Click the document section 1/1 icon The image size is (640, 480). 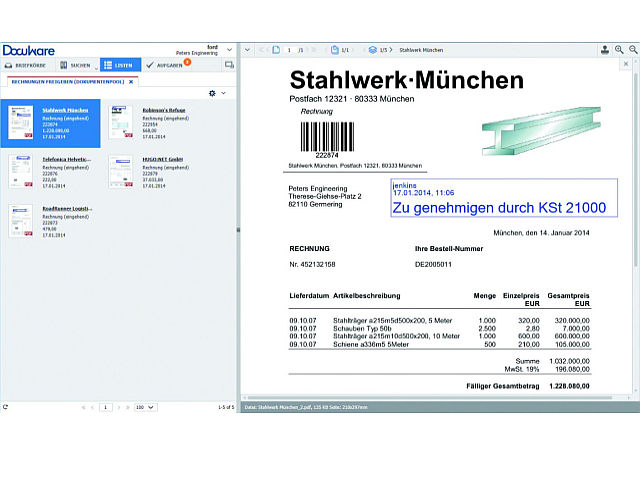(335, 50)
